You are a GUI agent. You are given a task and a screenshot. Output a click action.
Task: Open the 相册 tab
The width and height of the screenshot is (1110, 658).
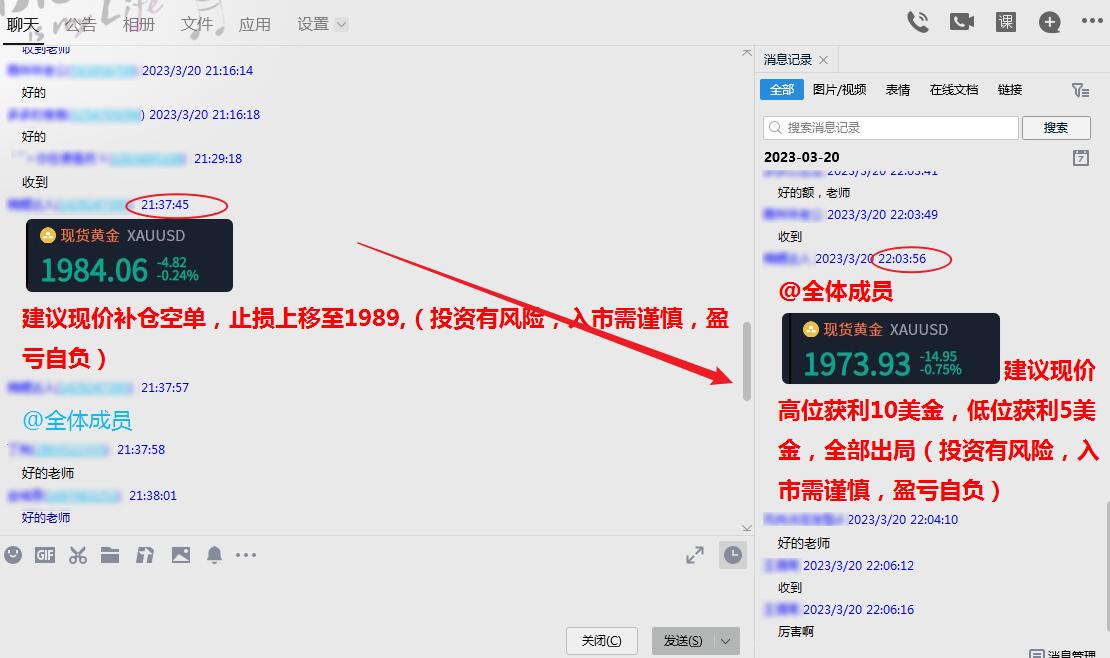tap(139, 24)
